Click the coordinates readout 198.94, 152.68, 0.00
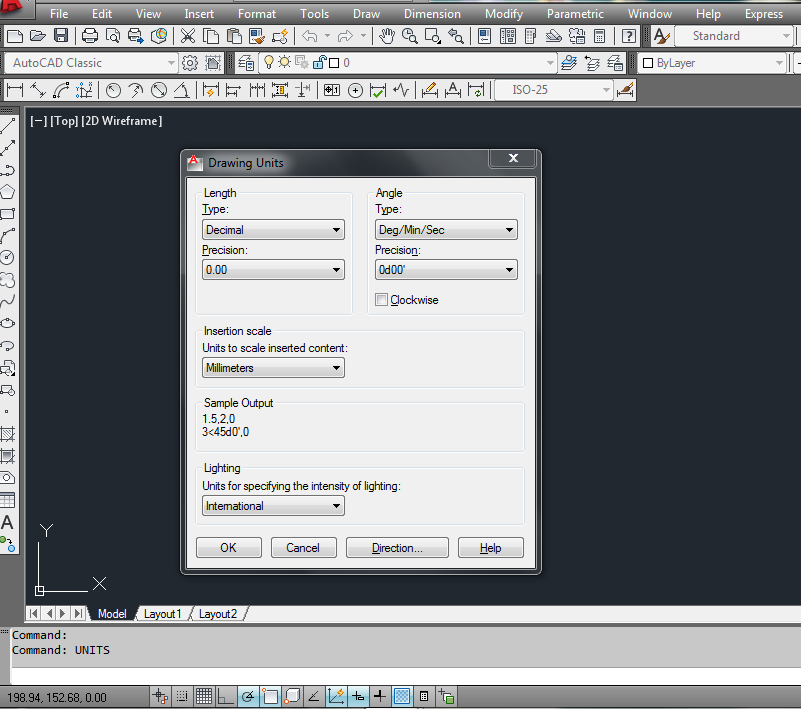801x709 pixels. [57, 697]
